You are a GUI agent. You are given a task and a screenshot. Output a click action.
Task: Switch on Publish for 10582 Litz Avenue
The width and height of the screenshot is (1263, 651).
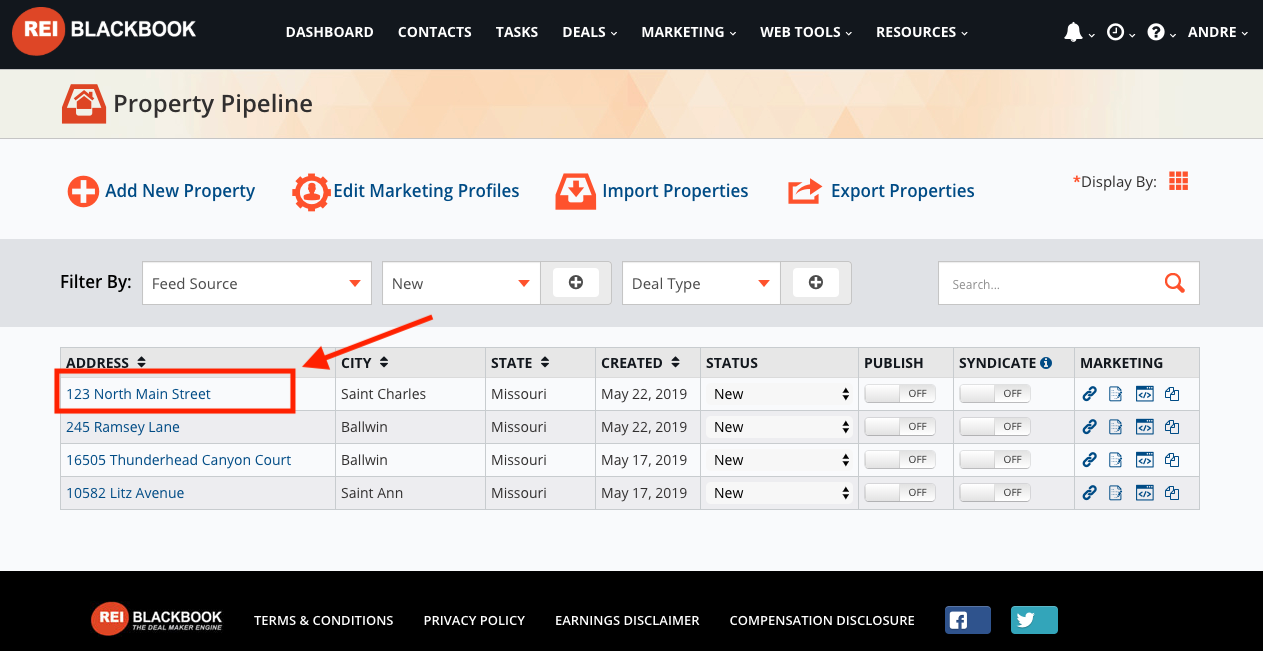[900, 493]
